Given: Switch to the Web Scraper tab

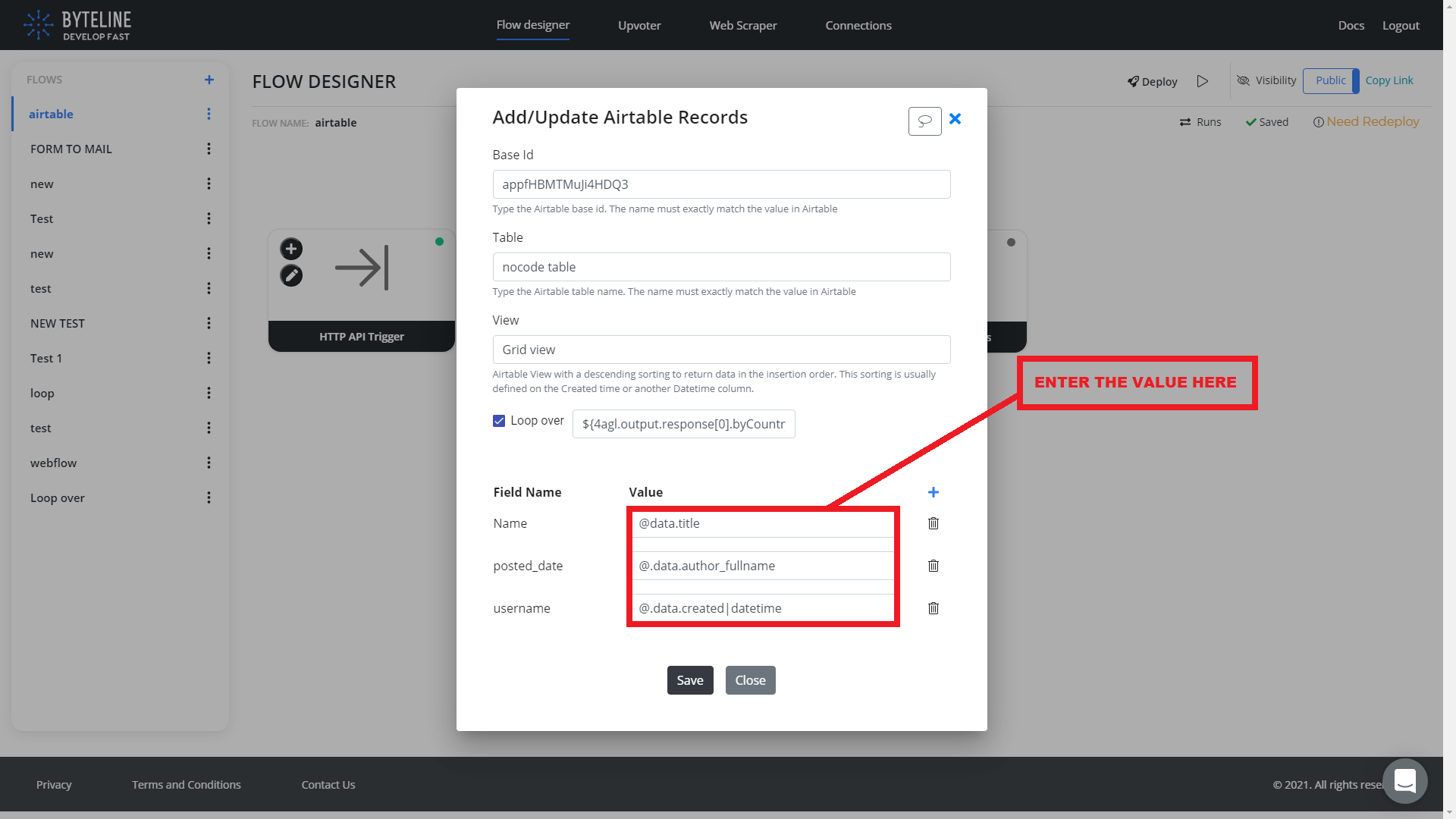Looking at the screenshot, I should tap(742, 25).
